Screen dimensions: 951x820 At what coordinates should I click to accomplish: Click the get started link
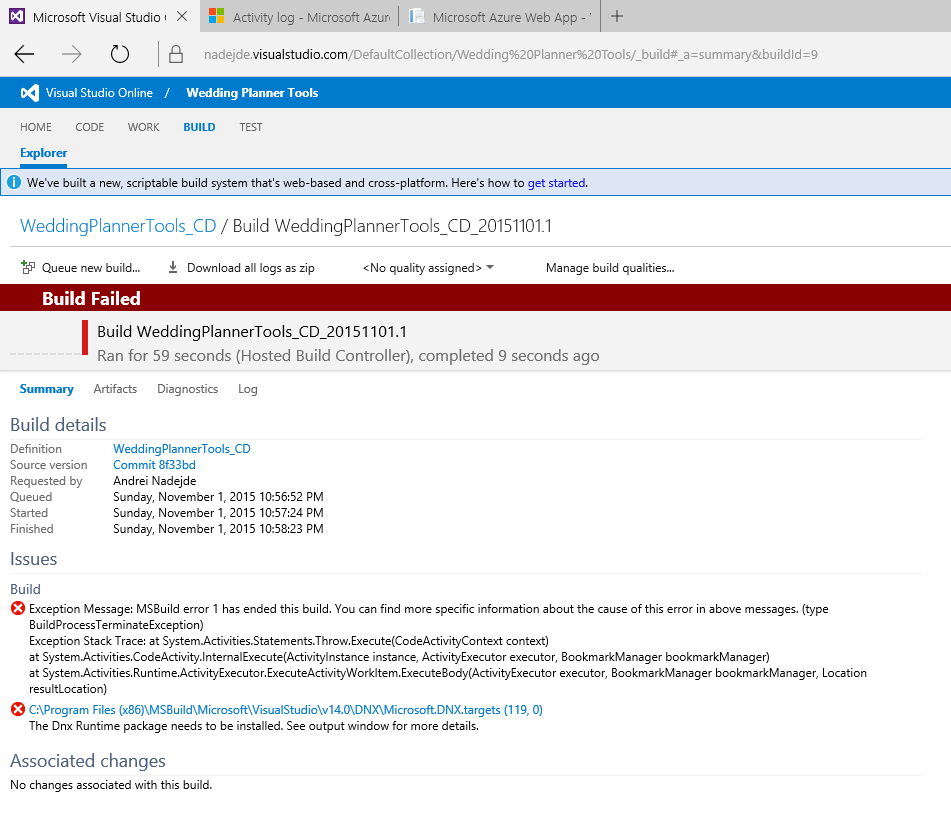(x=556, y=183)
